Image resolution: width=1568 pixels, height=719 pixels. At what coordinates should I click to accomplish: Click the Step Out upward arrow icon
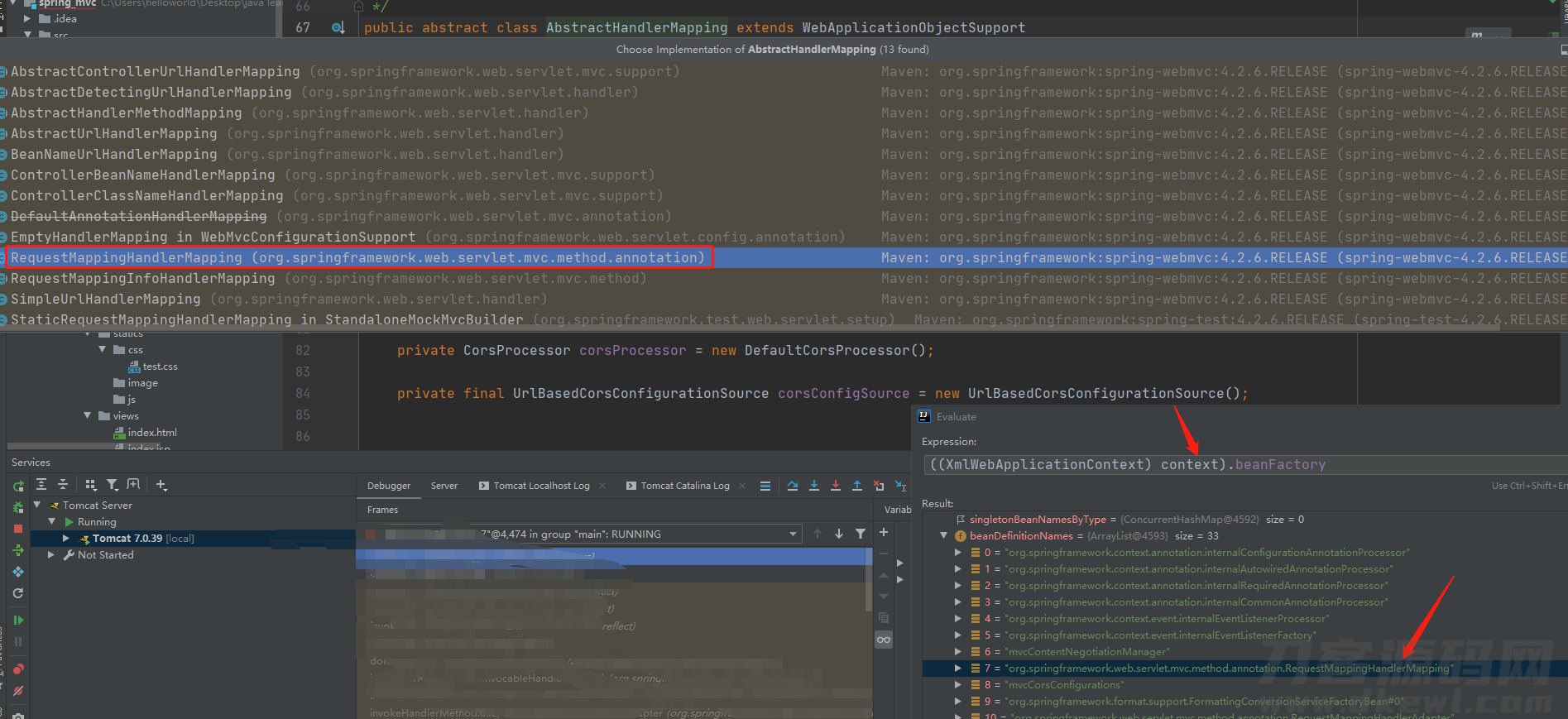(x=857, y=486)
